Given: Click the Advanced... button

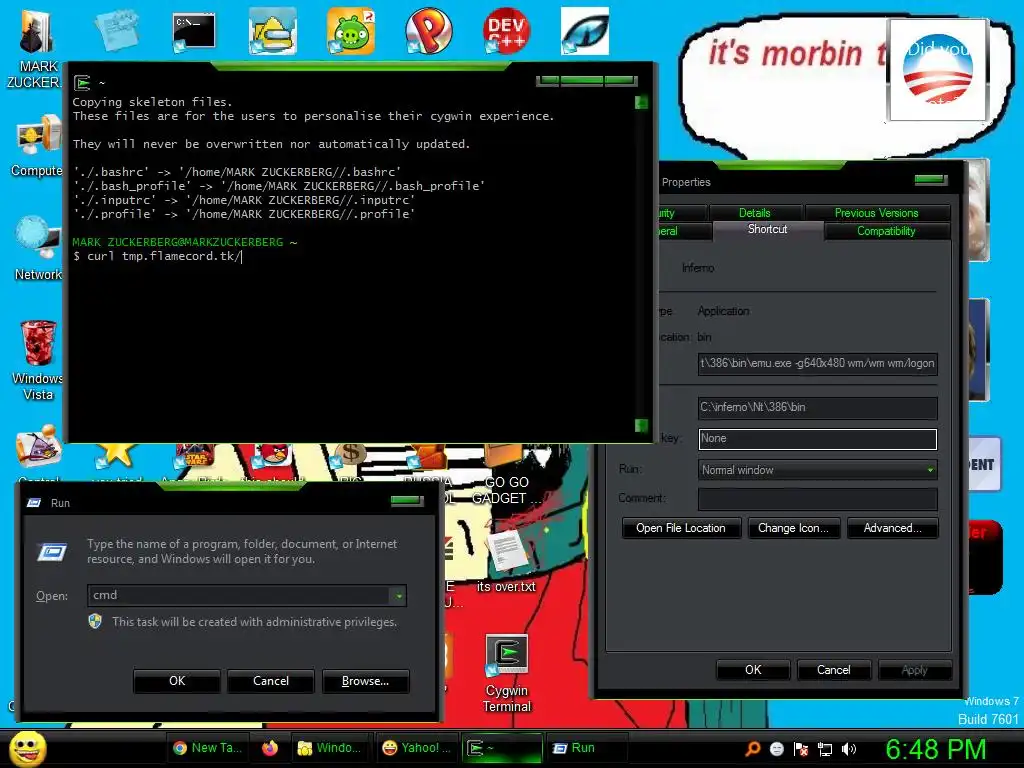Looking at the screenshot, I should click(892, 528).
